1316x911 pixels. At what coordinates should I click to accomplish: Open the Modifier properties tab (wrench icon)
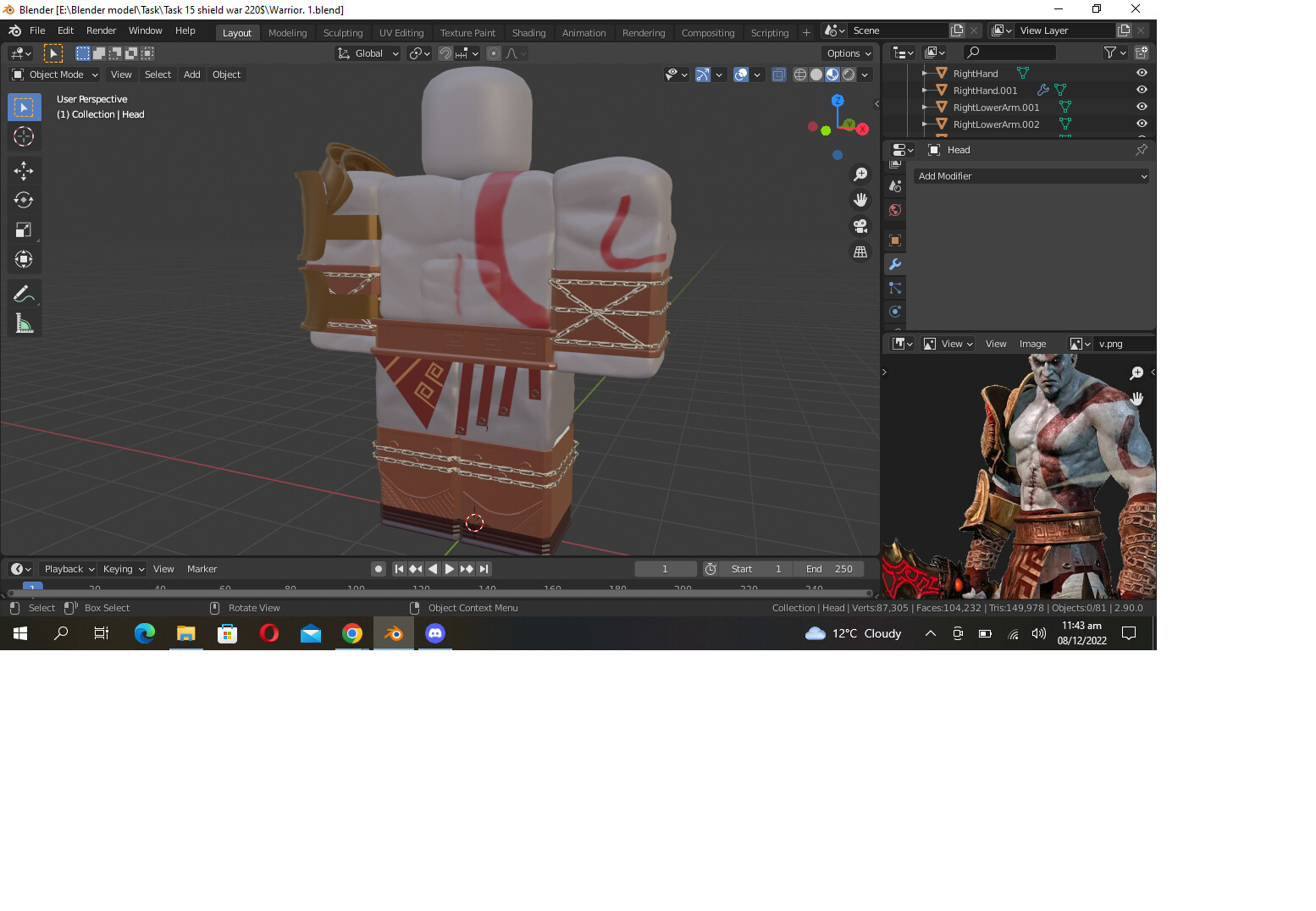[x=894, y=264]
